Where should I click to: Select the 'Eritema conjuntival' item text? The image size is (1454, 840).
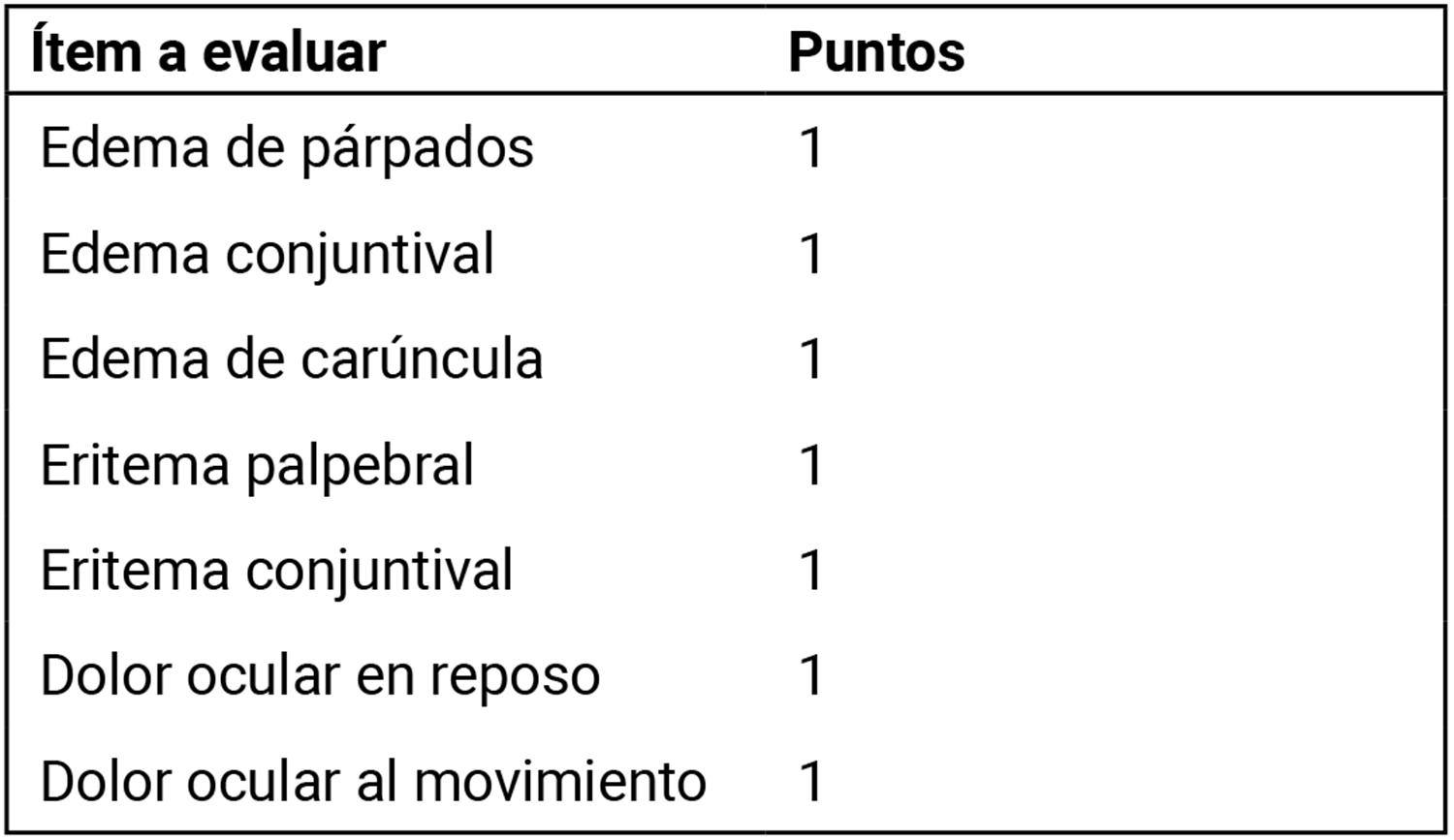(276, 570)
